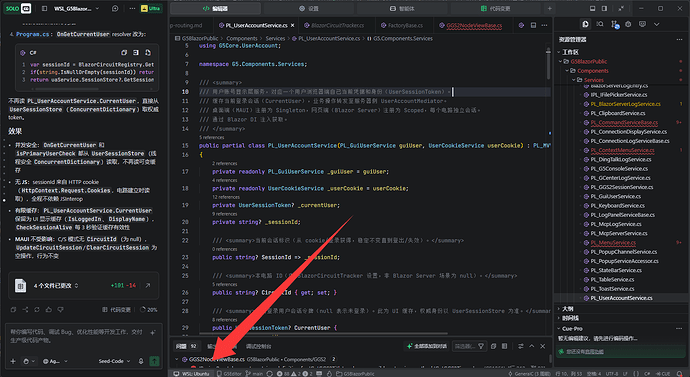Switch to the 设置 settings tab
The width and height of the screenshot is (690, 377).
tap(308, 8)
